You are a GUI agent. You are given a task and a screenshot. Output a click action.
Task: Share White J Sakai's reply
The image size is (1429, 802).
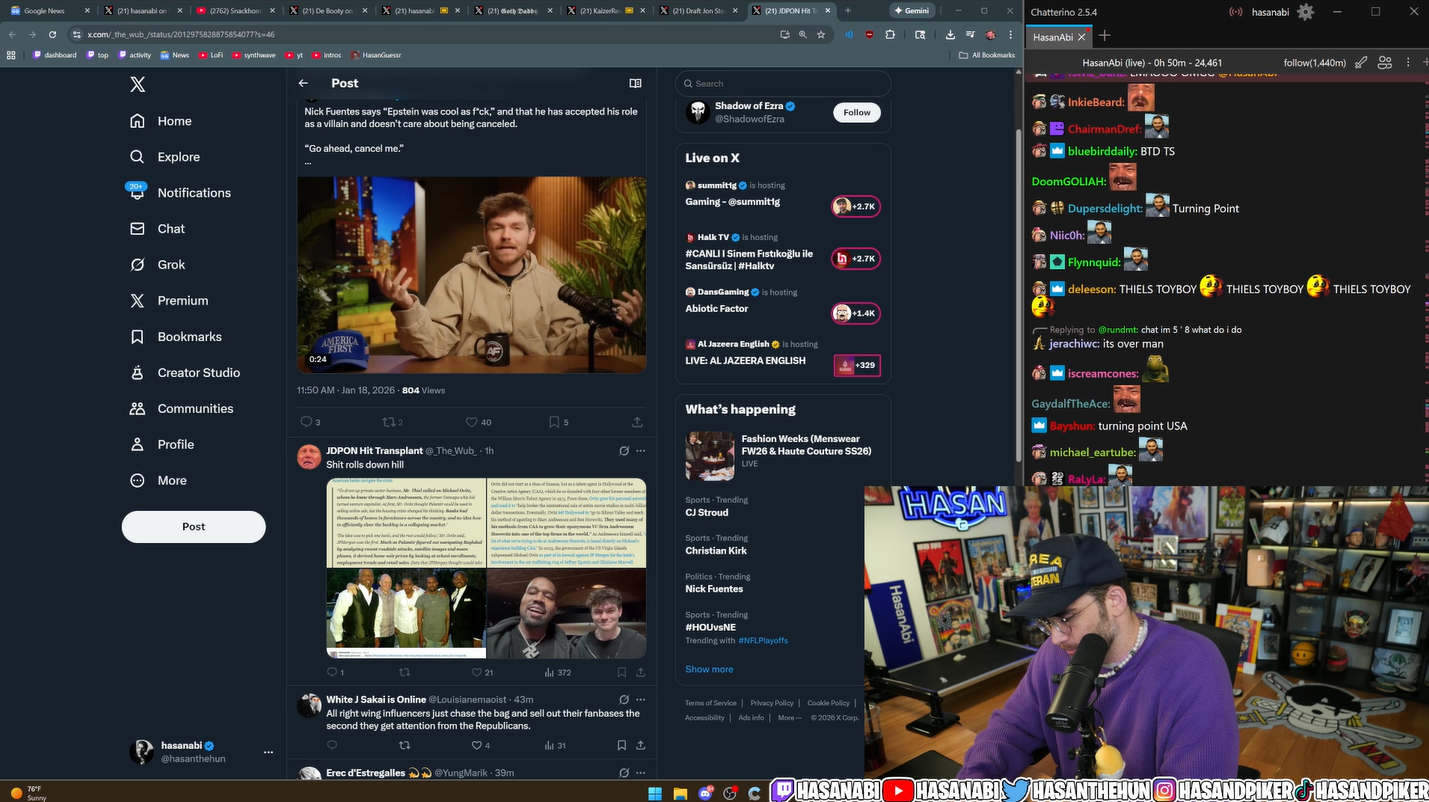coord(640,745)
